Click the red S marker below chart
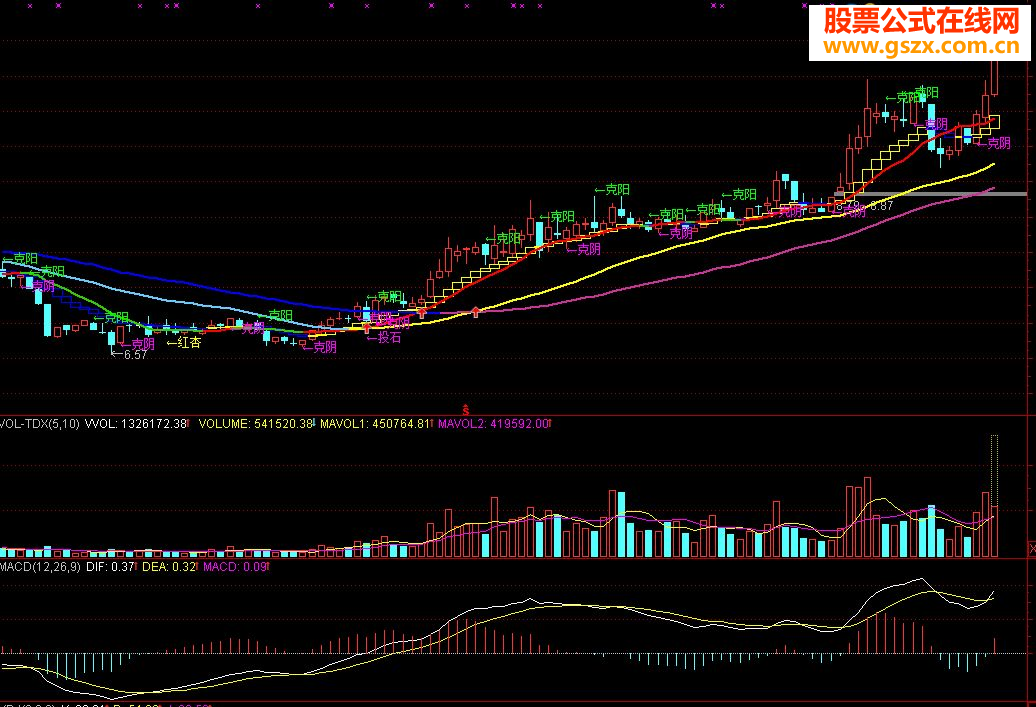The image size is (1036, 707). pos(465,410)
